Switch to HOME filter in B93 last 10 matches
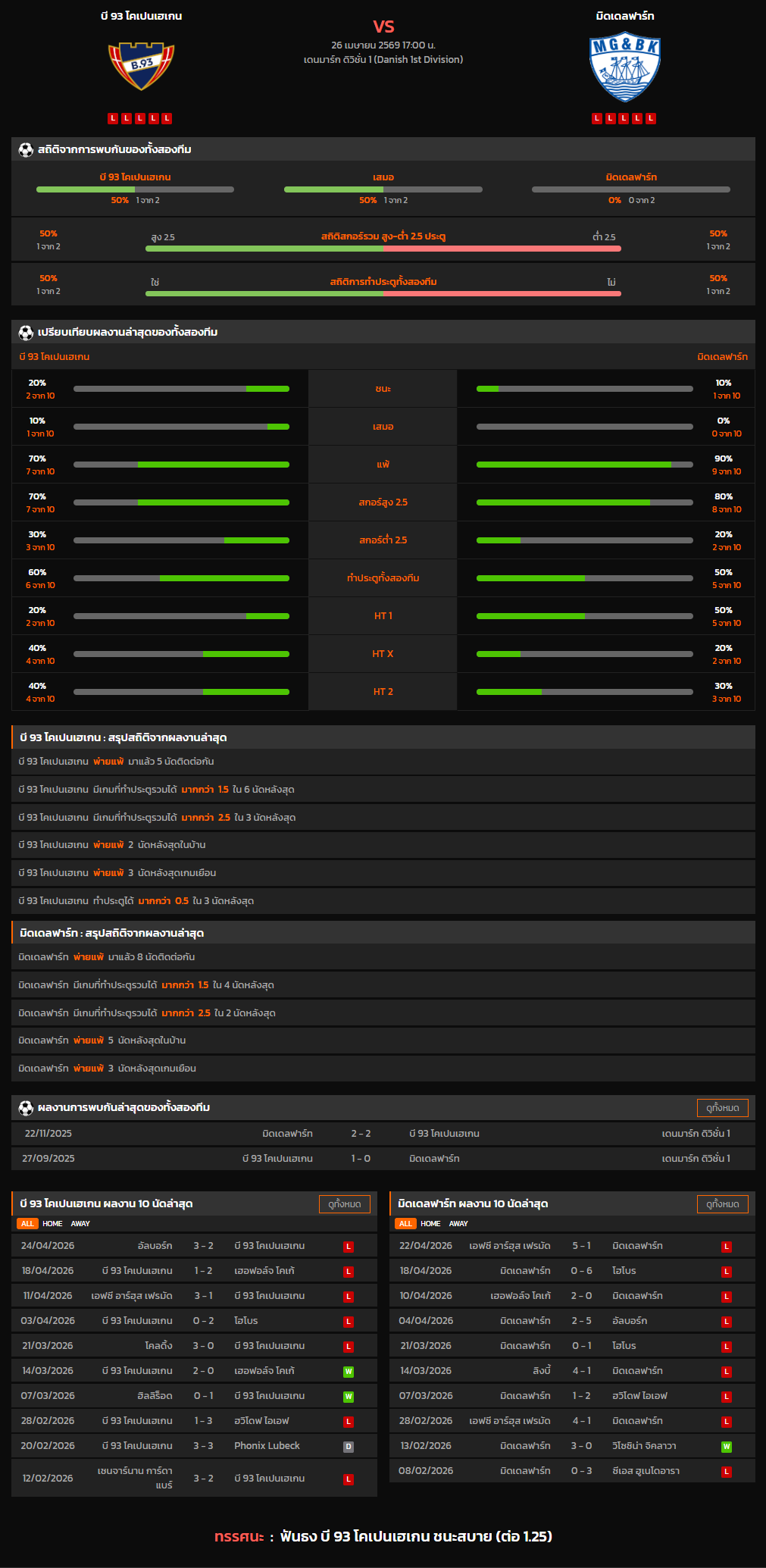The height and width of the screenshot is (1568, 766). pyautogui.click(x=52, y=1223)
